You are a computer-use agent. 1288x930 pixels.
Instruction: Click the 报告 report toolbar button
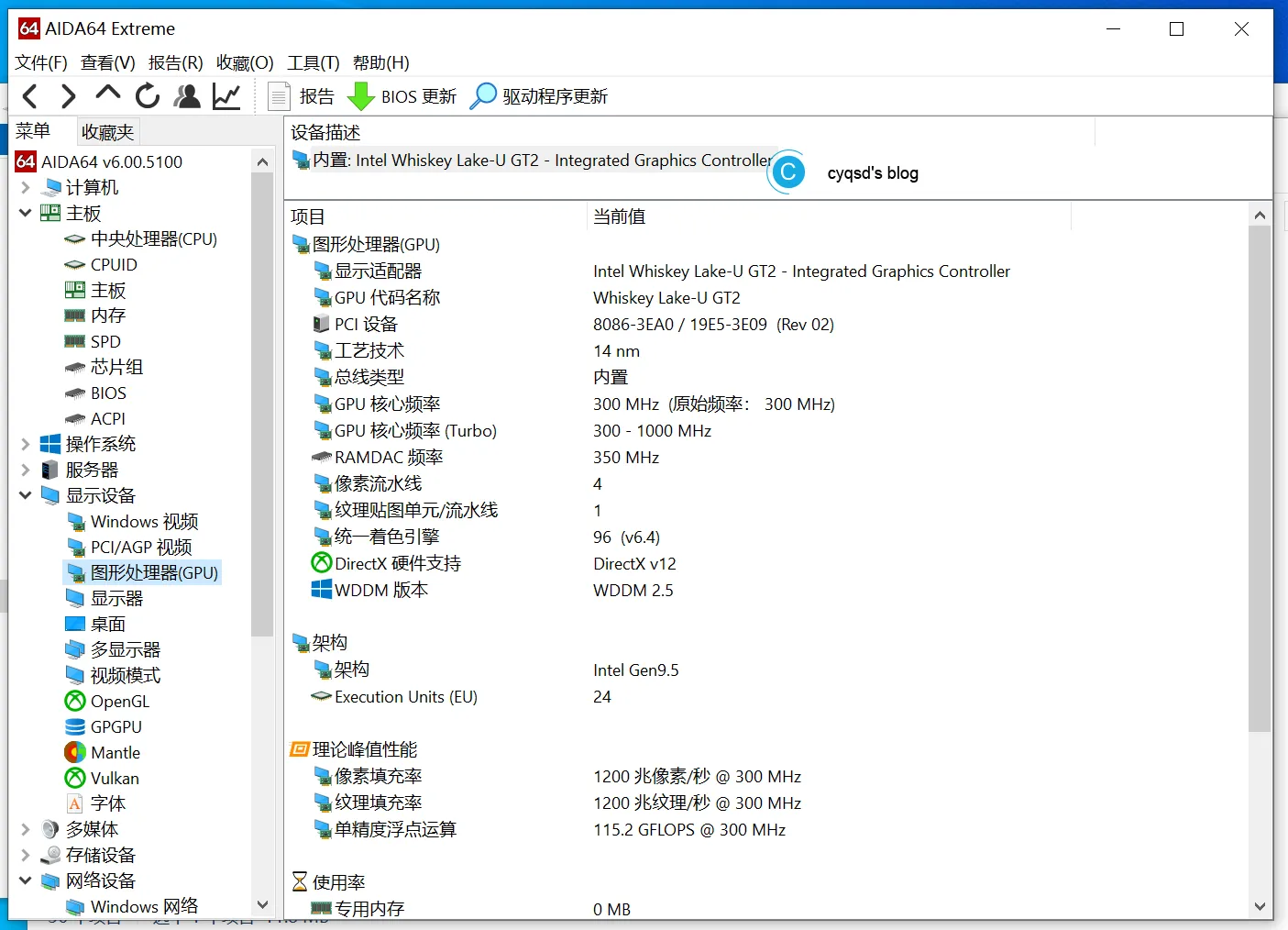click(x=302, y=96)
